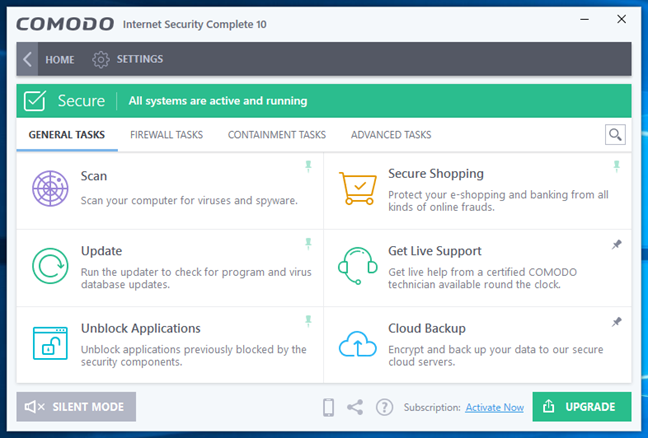
Task: Open Unblock Applications via its title
Action: (141, 328)
